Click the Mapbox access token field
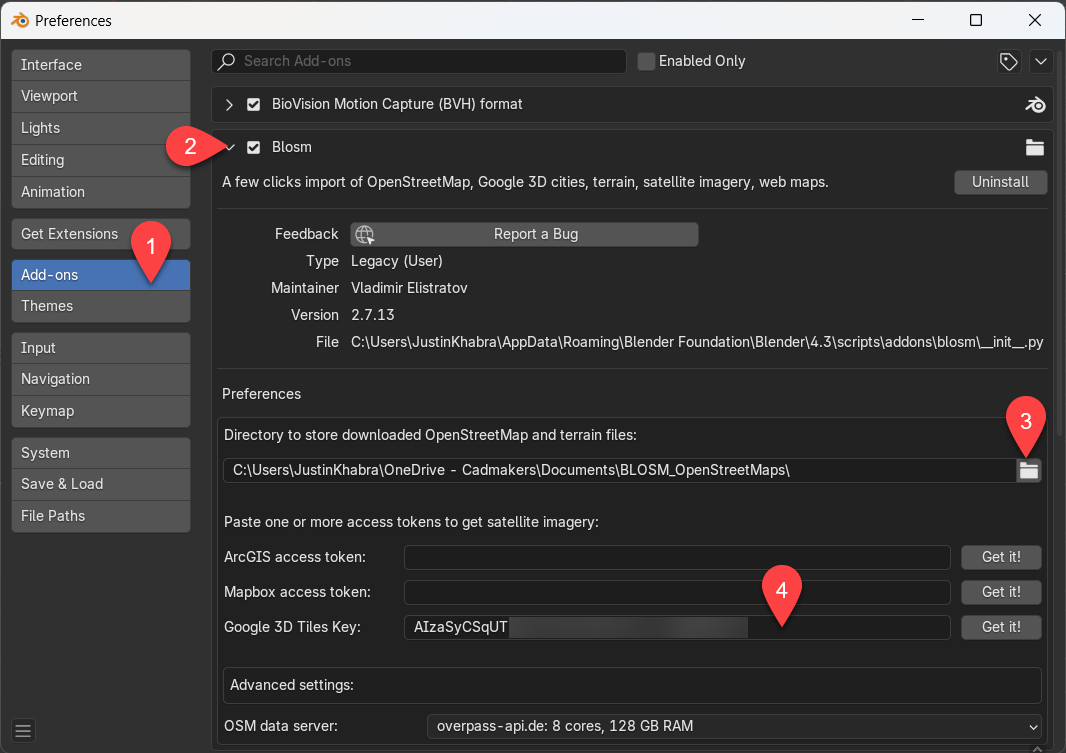Screen dimensions: 1066x753 677,592
